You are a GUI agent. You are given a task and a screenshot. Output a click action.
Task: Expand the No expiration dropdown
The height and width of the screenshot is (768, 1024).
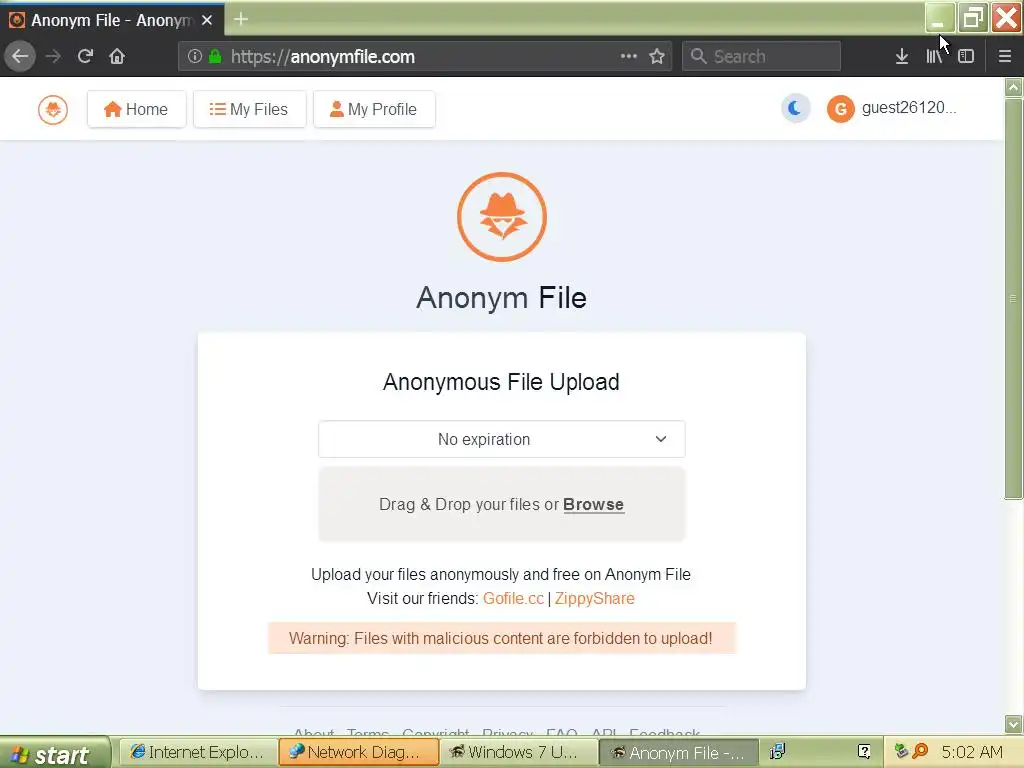pos(502,440)
